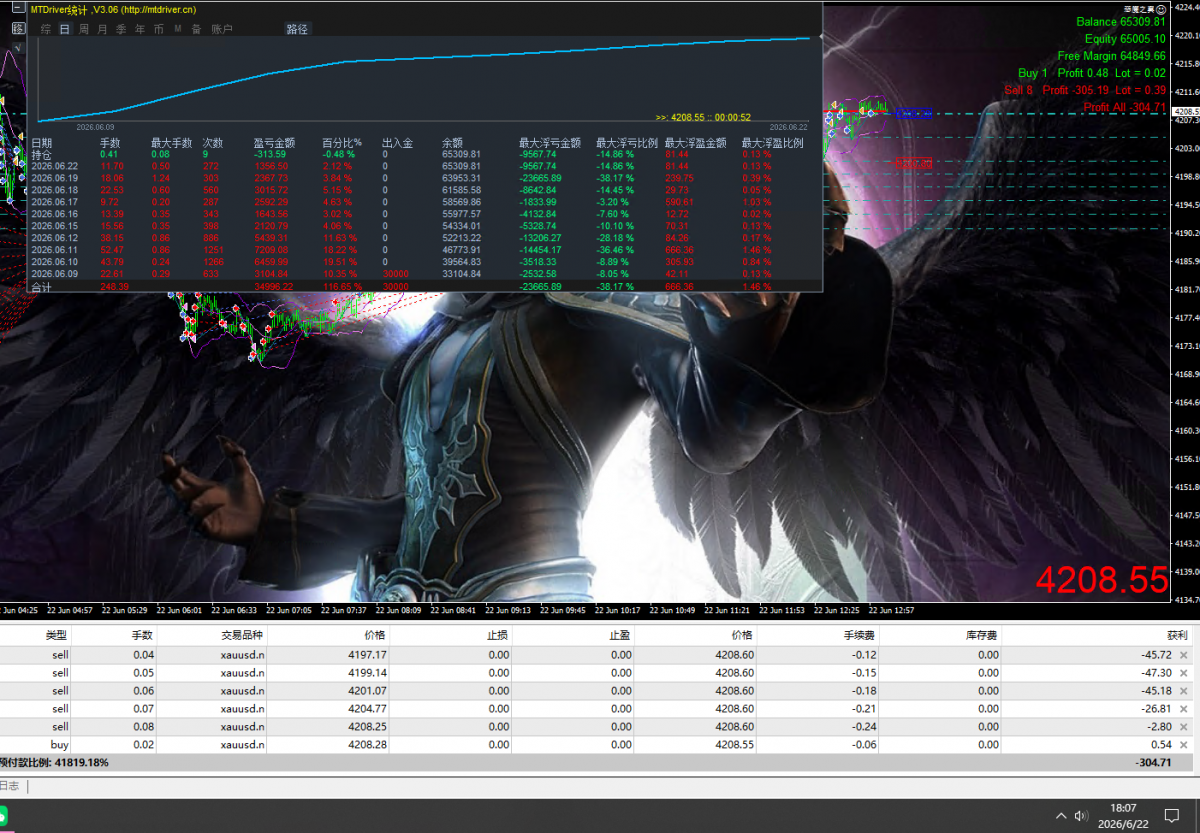Open the 账户 account tab

click(223, 29)
